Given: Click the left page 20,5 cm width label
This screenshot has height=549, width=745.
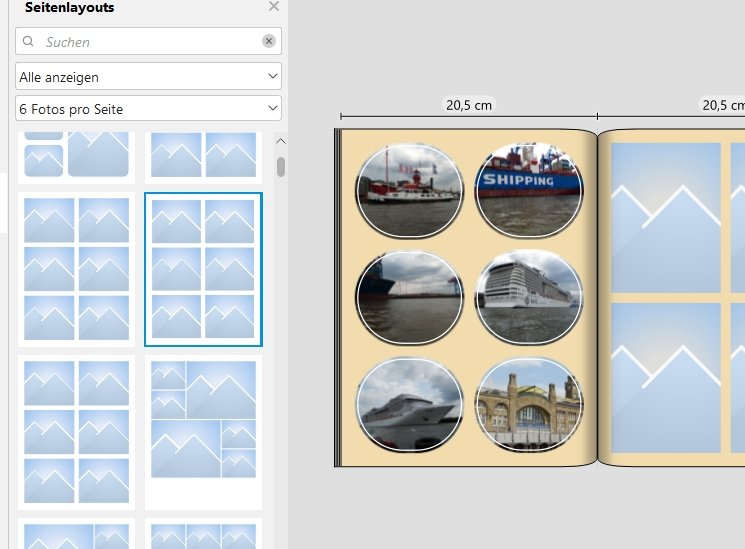Looking at the screenshot, I should [x=469, y=105].
